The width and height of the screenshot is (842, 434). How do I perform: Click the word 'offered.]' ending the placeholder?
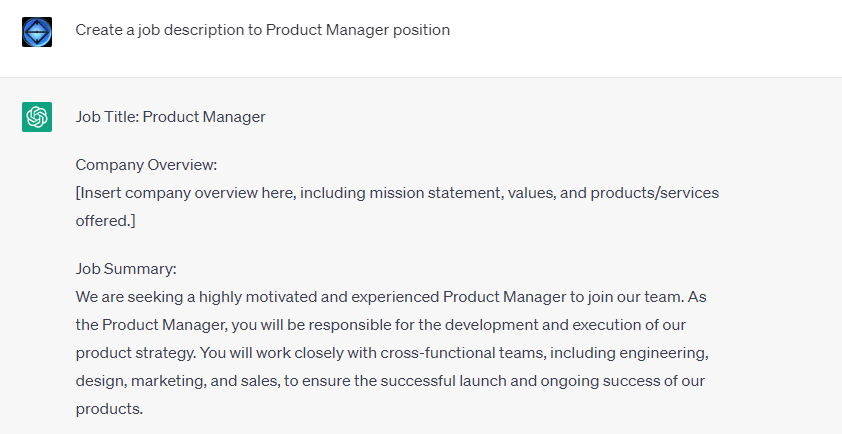point(105,220)
